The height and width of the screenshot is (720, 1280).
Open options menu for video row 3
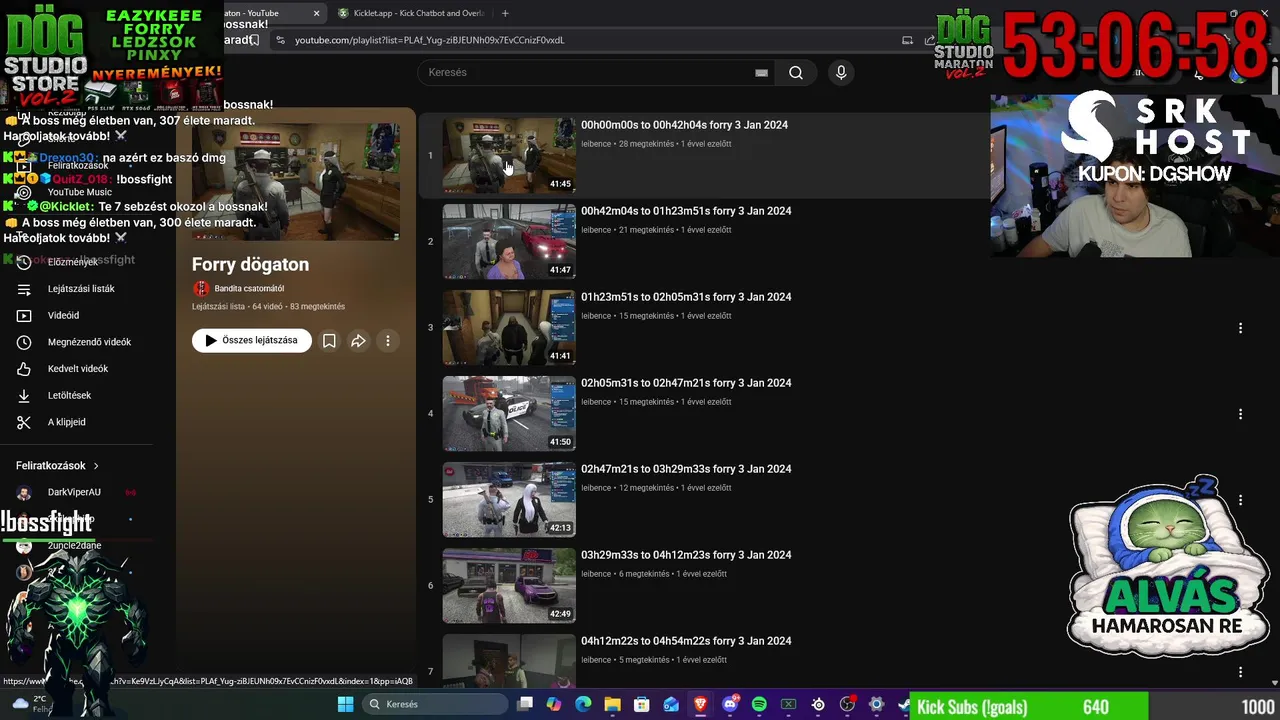(x=1240, y=328)
